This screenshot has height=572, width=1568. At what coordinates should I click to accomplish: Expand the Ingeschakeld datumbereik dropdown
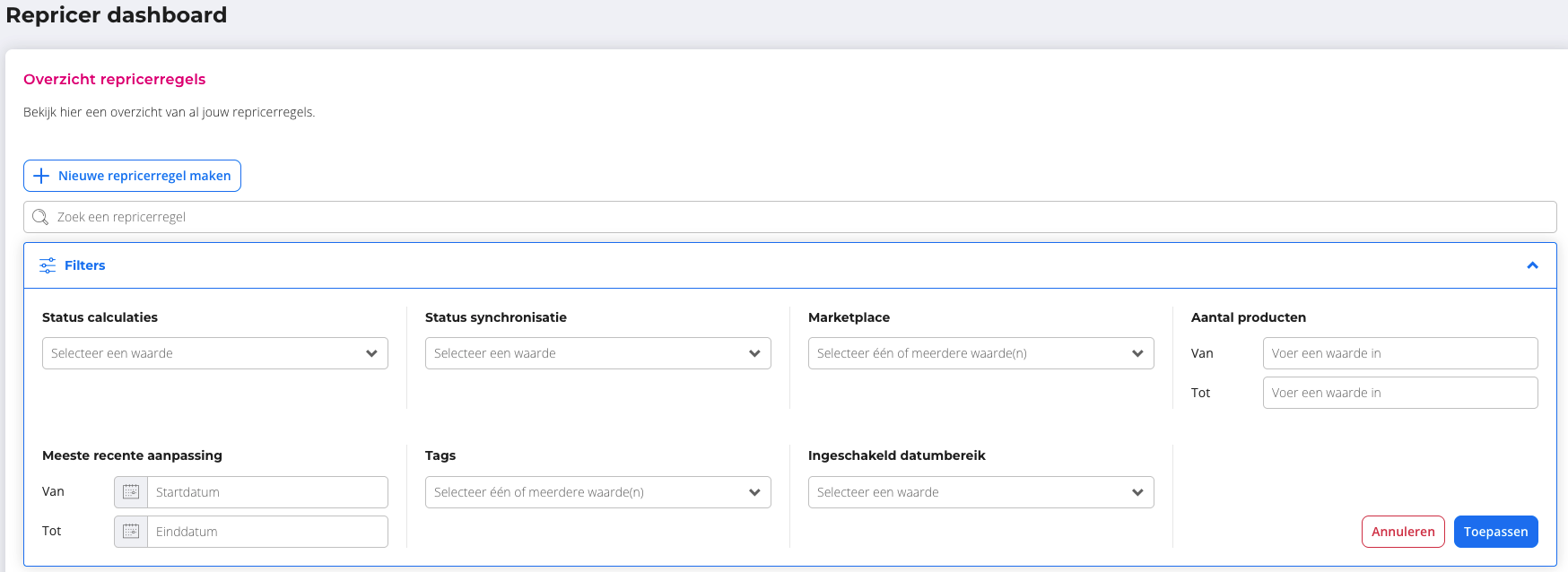click(x=980, y=492)
